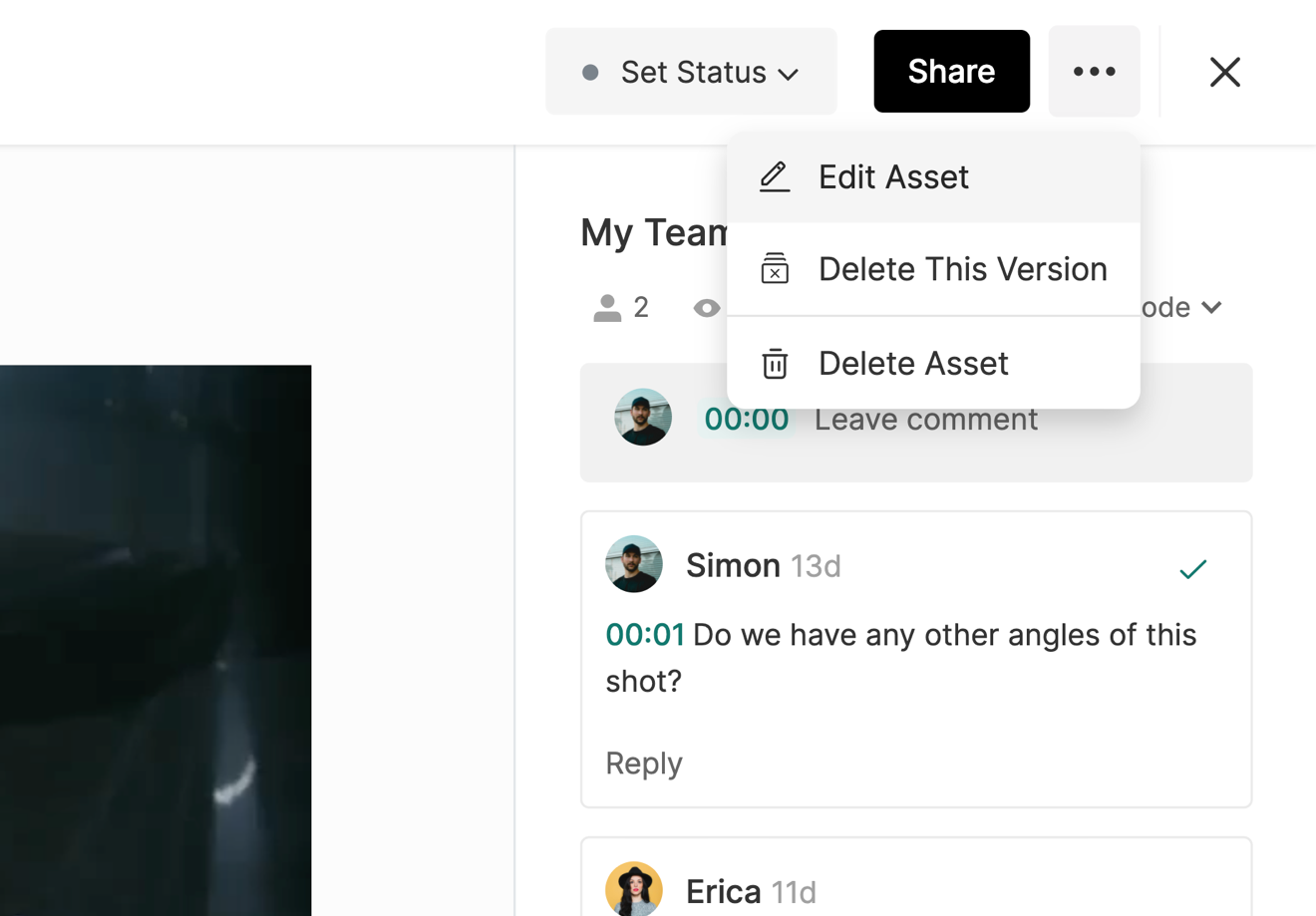Click the dark video preview

[156, 638]
